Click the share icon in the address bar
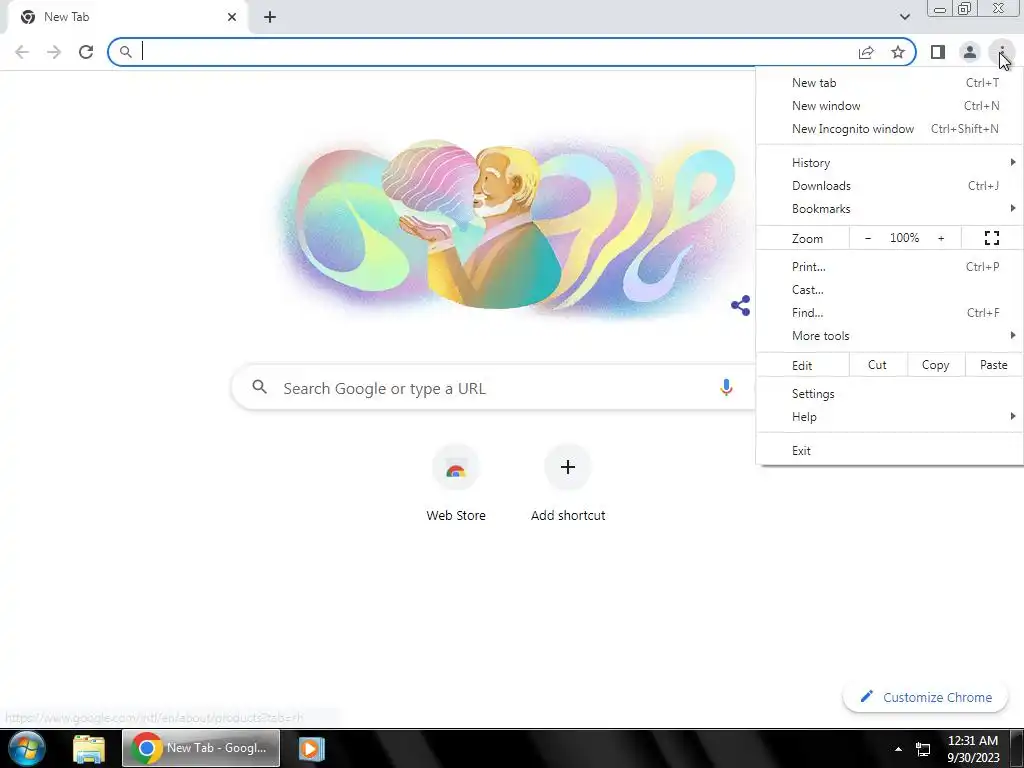The width and height of the screenshot is (1024, 768). [x=866, y=52]
